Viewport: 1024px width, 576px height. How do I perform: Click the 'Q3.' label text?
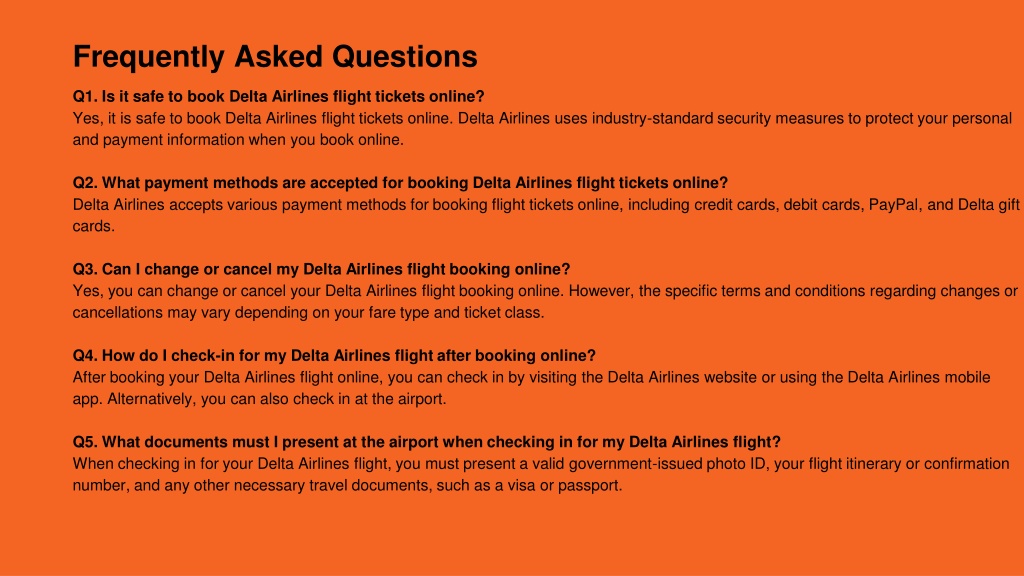(85, 269)
